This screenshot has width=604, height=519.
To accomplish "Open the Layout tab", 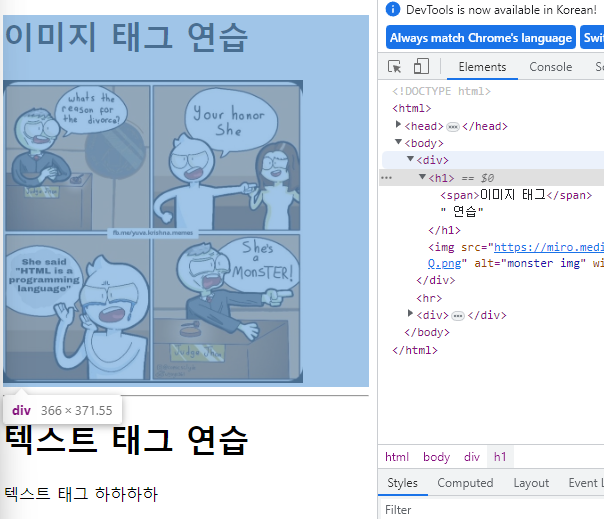I will (x=531, y=483).
